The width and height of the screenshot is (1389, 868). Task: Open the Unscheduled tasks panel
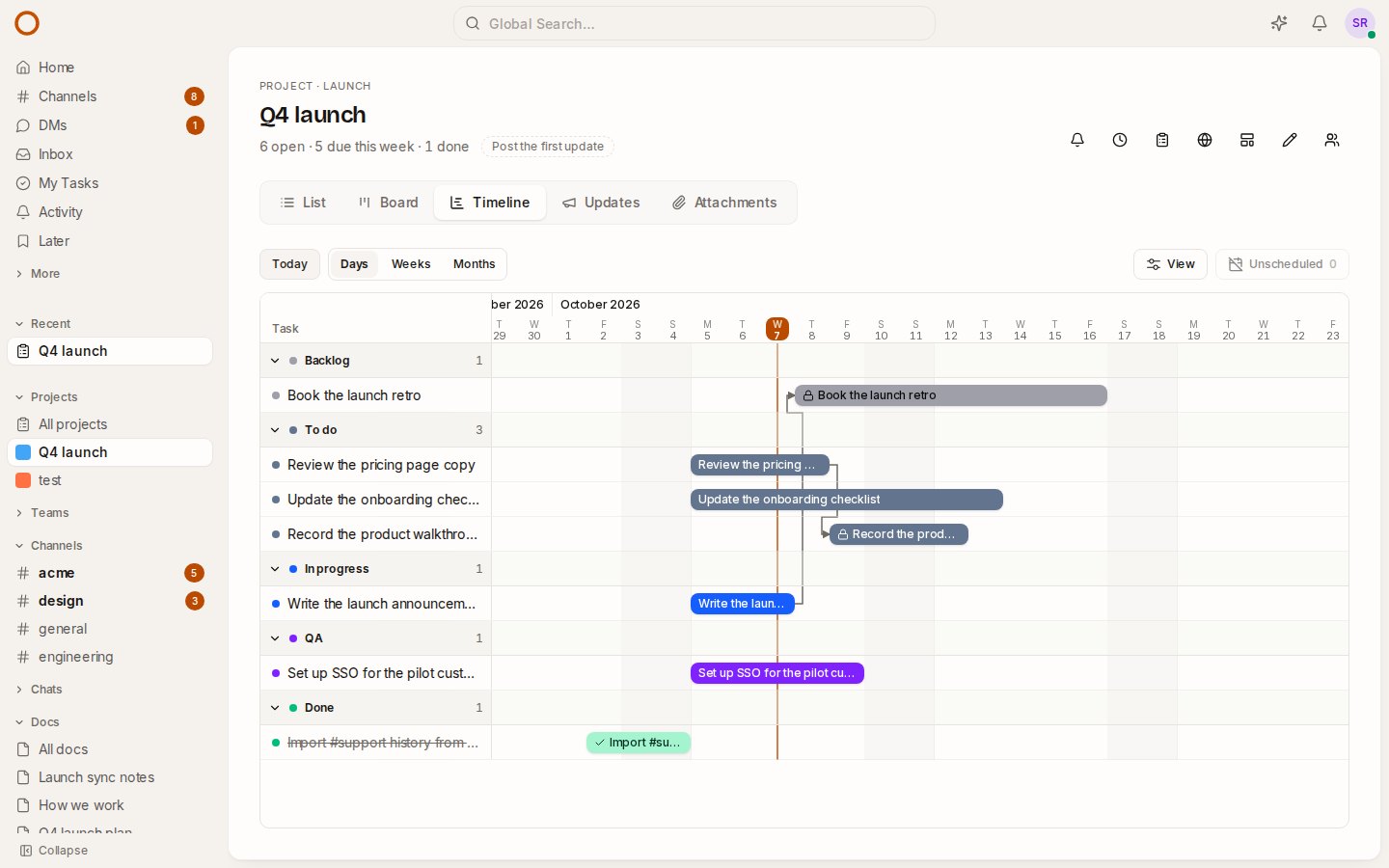[x=1282, y=264]
